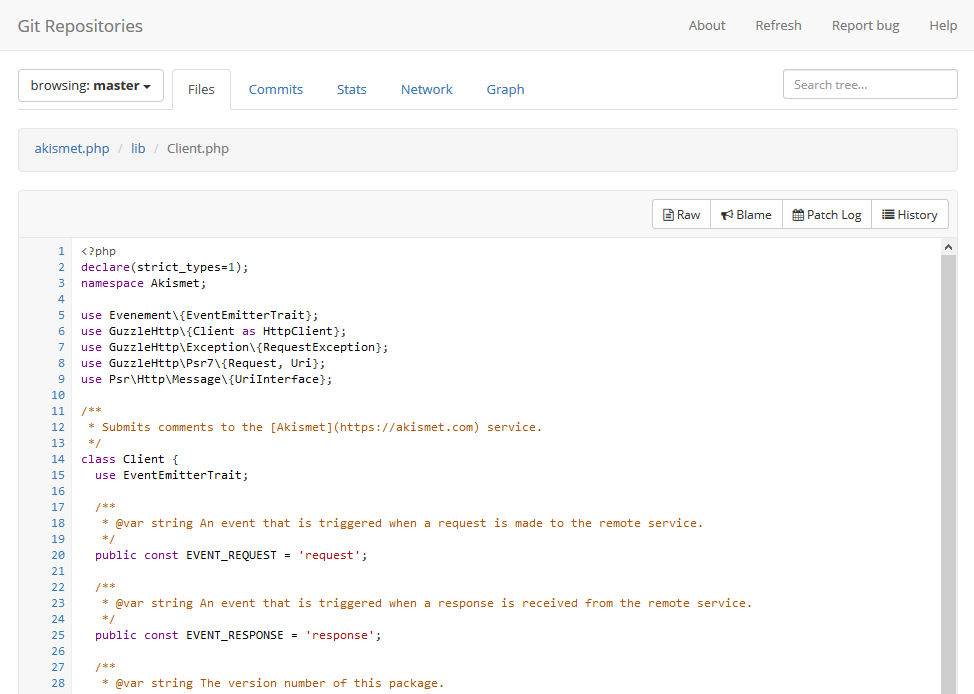View the Patch Log for Client.php
This screenshot has height=694, width=974.
[826, 213]
